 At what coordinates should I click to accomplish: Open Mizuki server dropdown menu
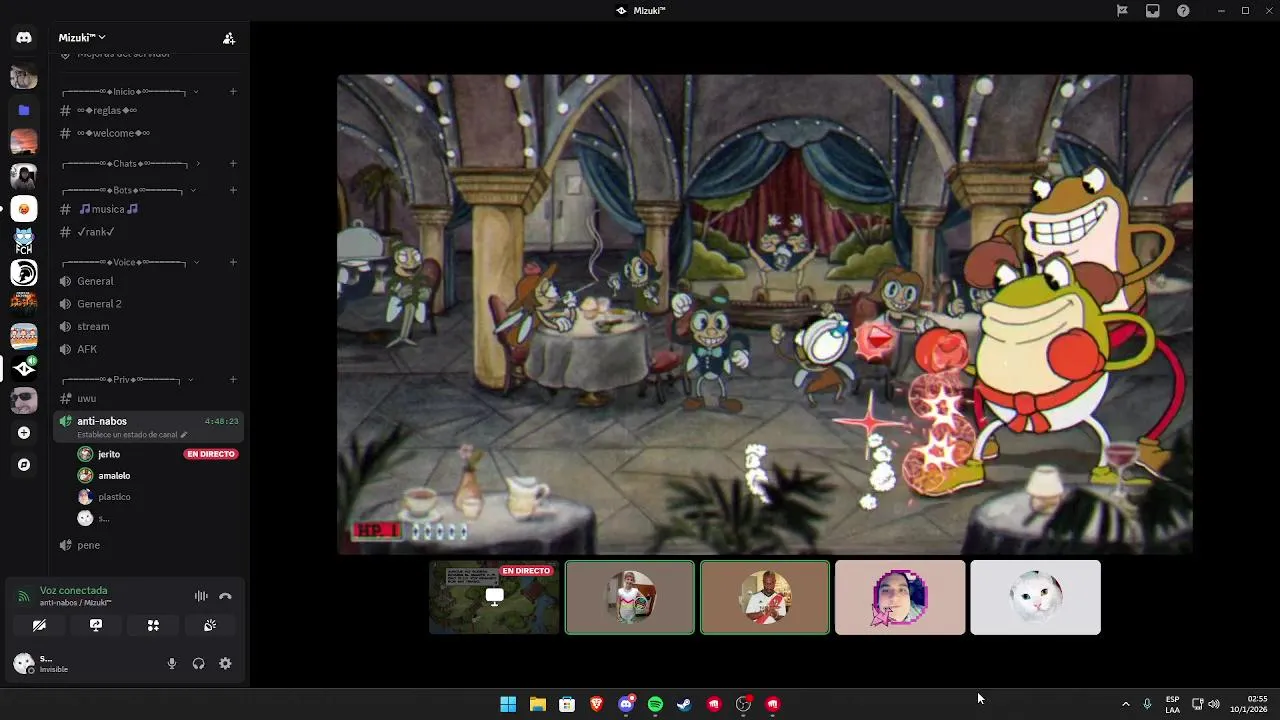(x=82, y=38)
